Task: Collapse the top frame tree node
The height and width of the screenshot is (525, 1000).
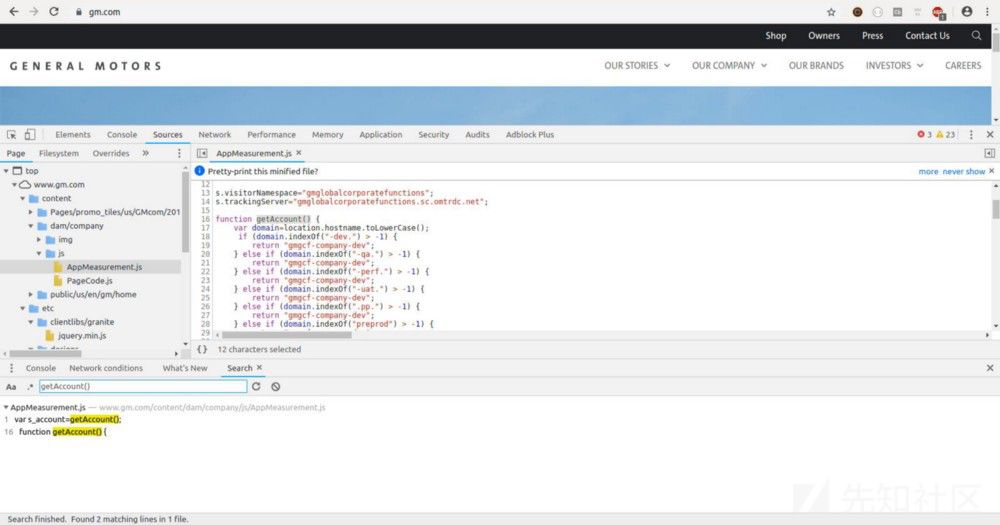Action: 6,171
